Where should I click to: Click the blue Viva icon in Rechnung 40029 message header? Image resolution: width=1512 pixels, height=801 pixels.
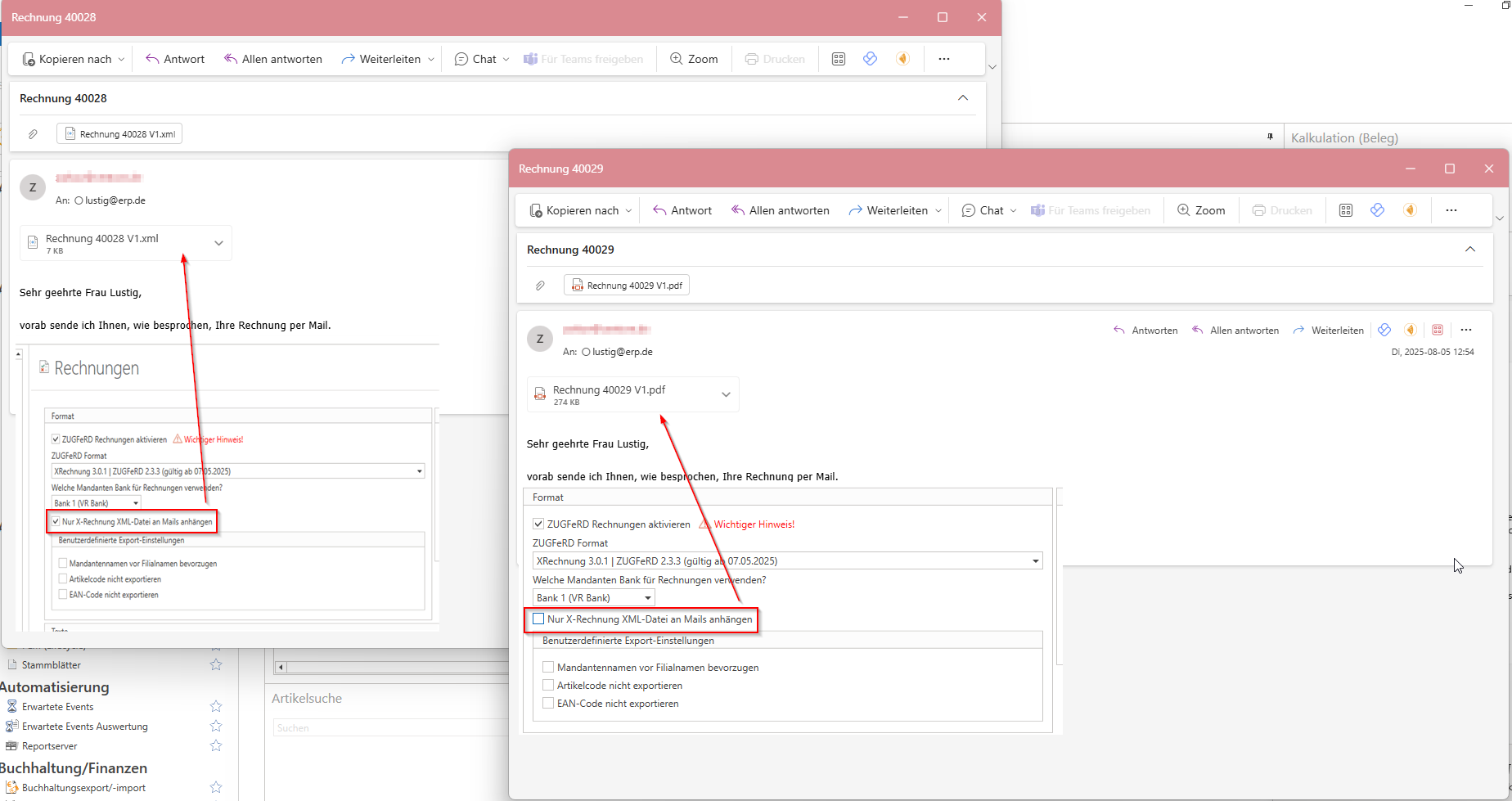pos(1384,330)
